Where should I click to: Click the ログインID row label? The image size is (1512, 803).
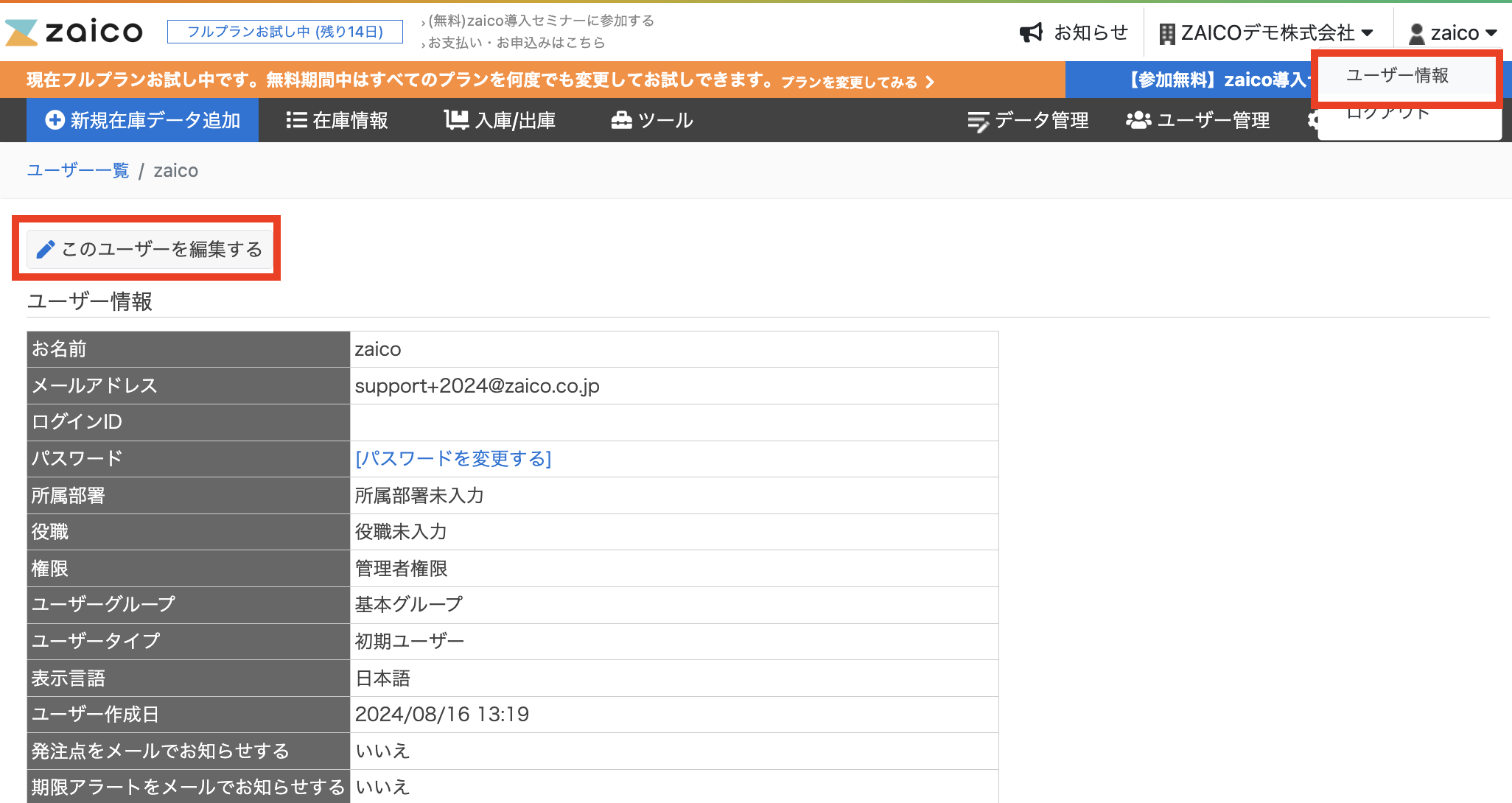point(77,421)
